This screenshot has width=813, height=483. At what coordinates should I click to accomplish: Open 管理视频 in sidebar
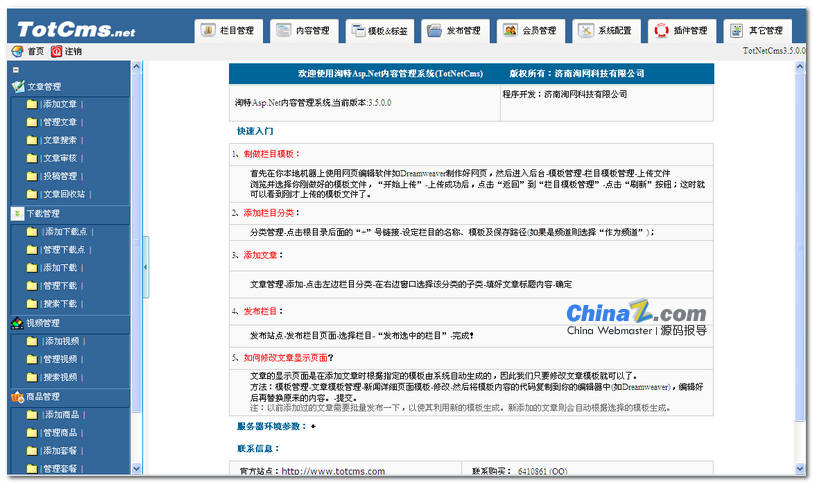click(x=60, y=359)
